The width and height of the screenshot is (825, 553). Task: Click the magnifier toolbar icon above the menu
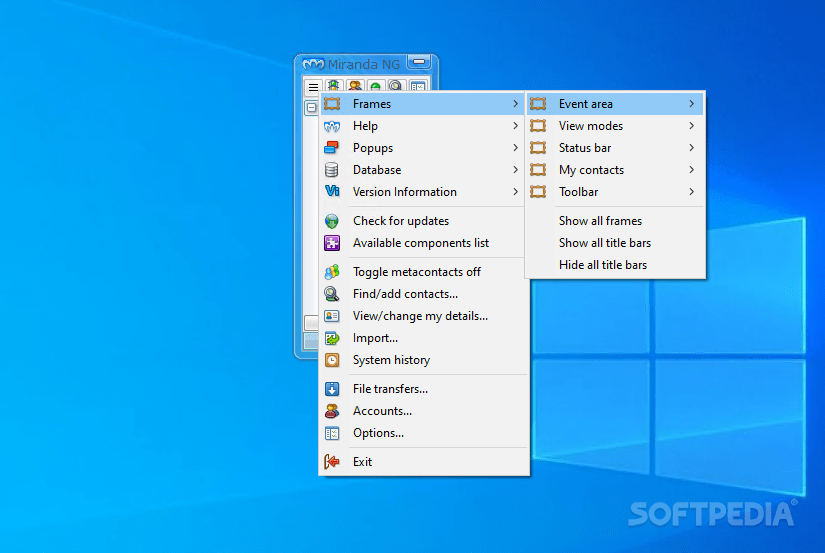(396, 85)
